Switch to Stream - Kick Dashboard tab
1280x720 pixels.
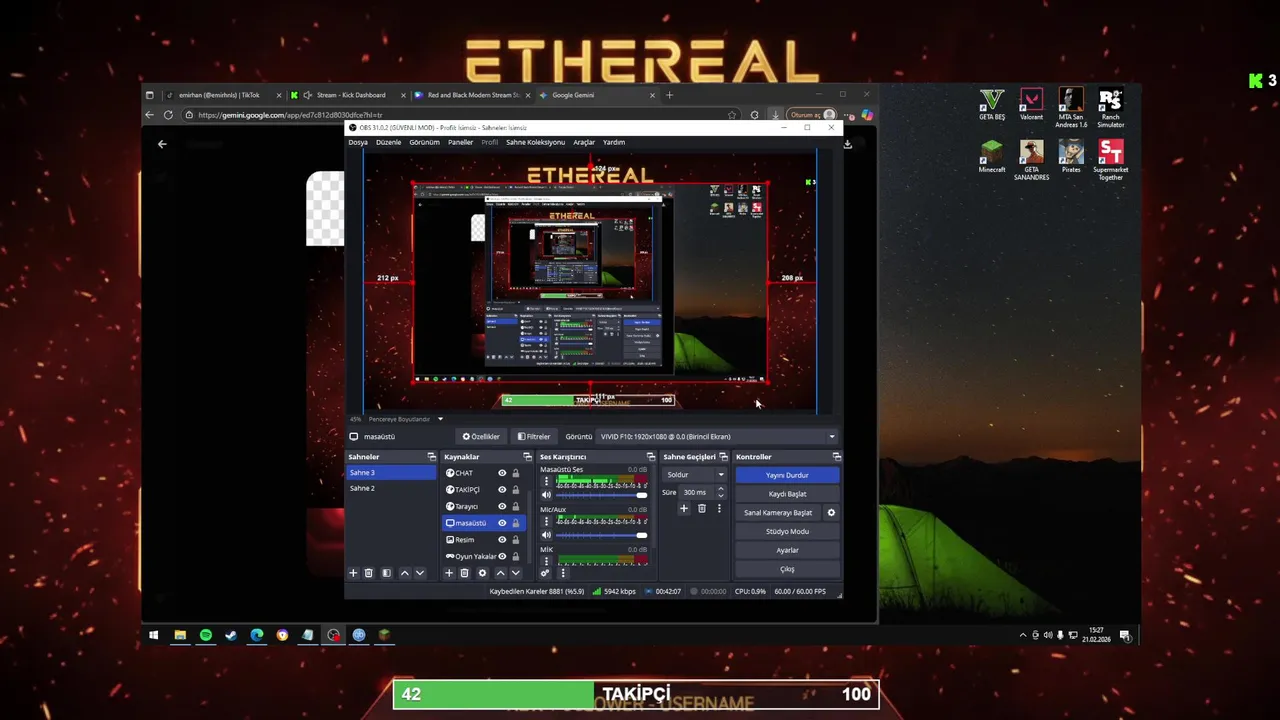[x=348, y=95]
